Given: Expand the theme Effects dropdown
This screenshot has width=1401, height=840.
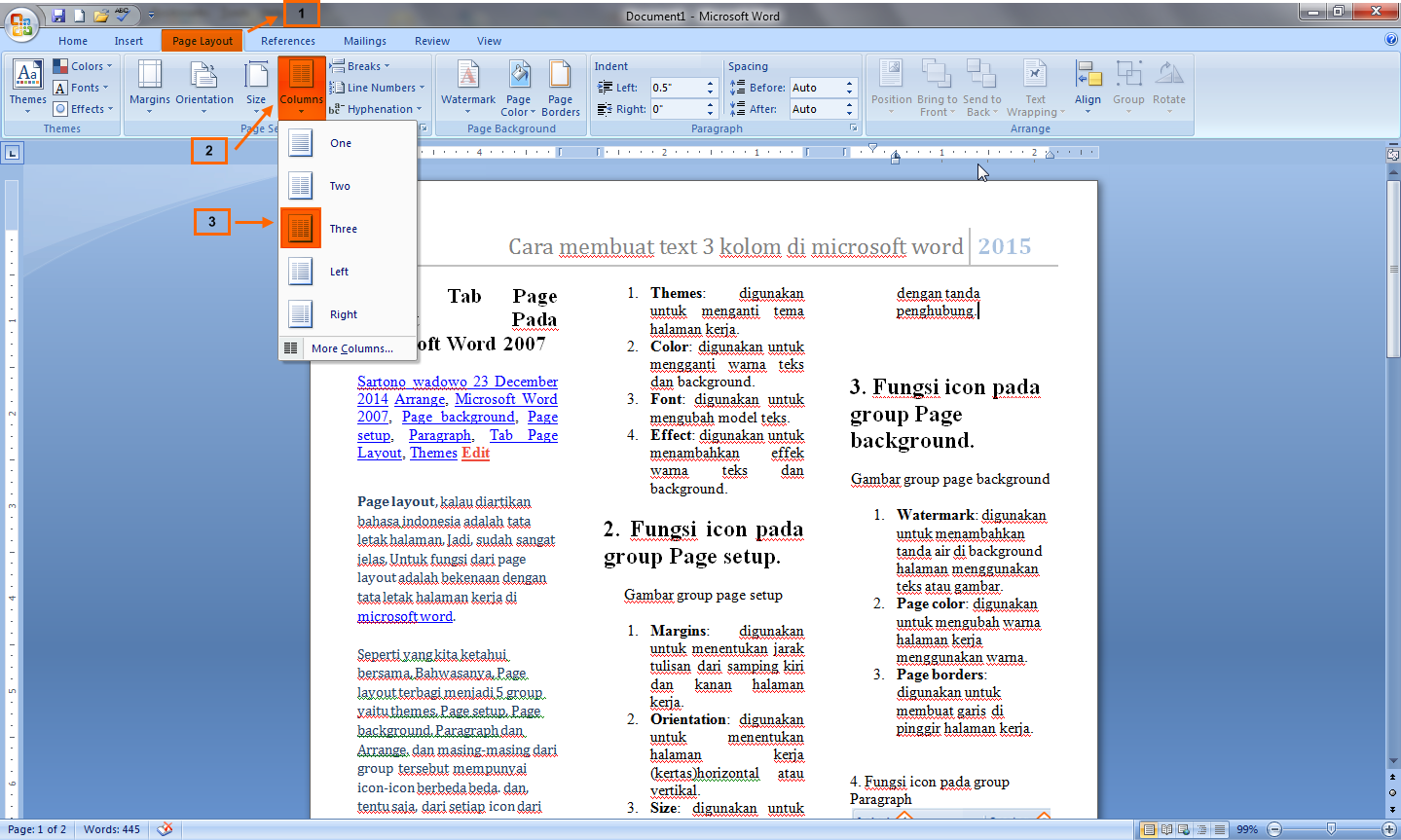Looking at the screenshot, I should (x=84, y=109).
